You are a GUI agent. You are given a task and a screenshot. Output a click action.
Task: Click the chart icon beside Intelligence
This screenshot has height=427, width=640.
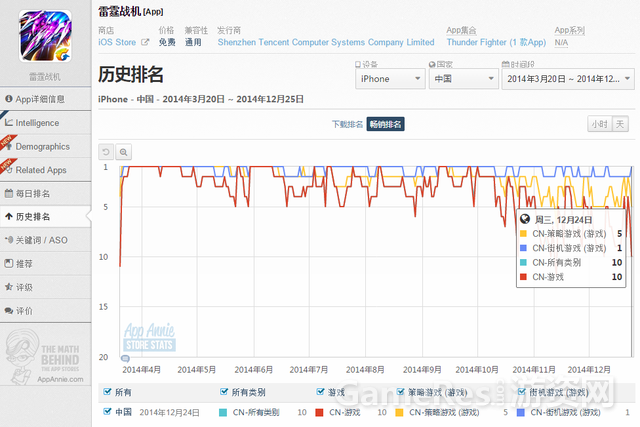[x=9, y=122]
